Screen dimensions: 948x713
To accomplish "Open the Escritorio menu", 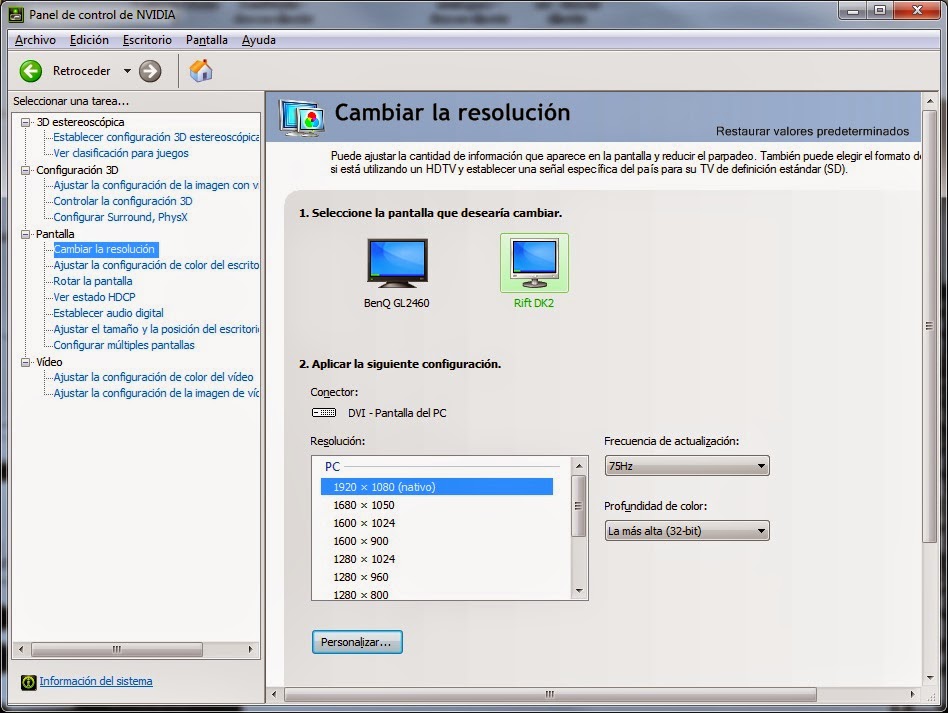I will coord(147,40).
